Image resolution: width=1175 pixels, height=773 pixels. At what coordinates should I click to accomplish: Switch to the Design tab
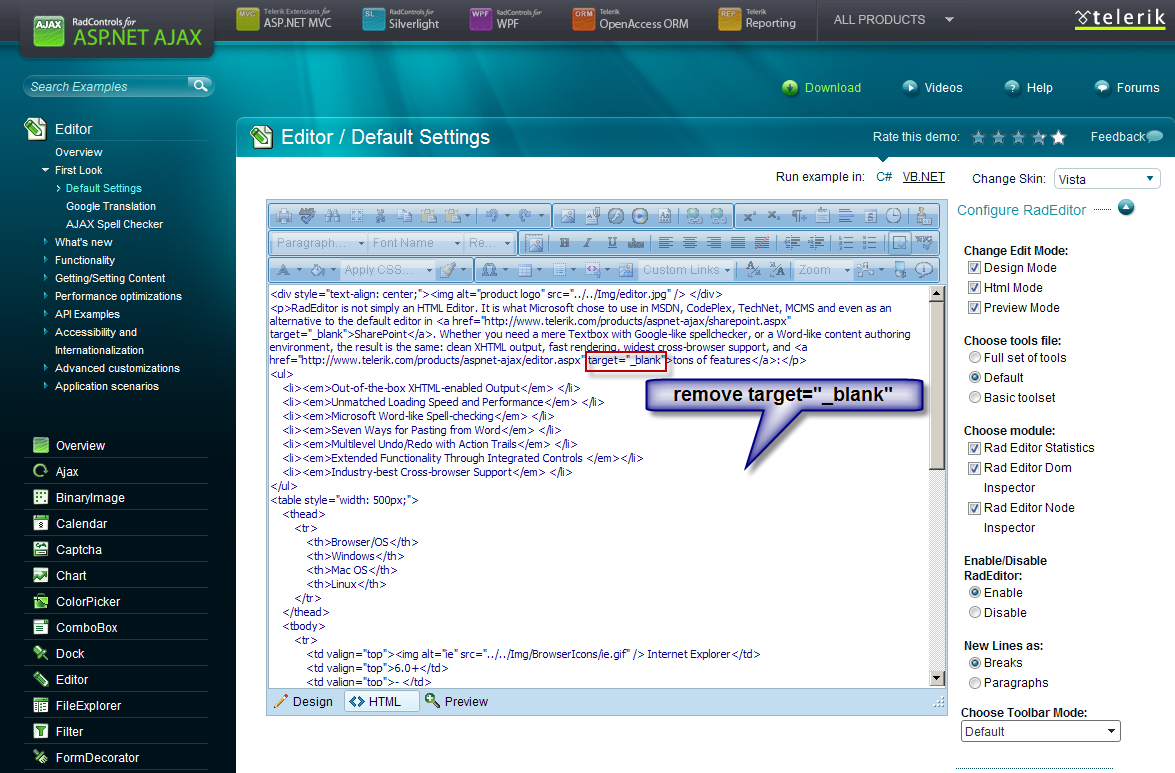tap(303, 701)
